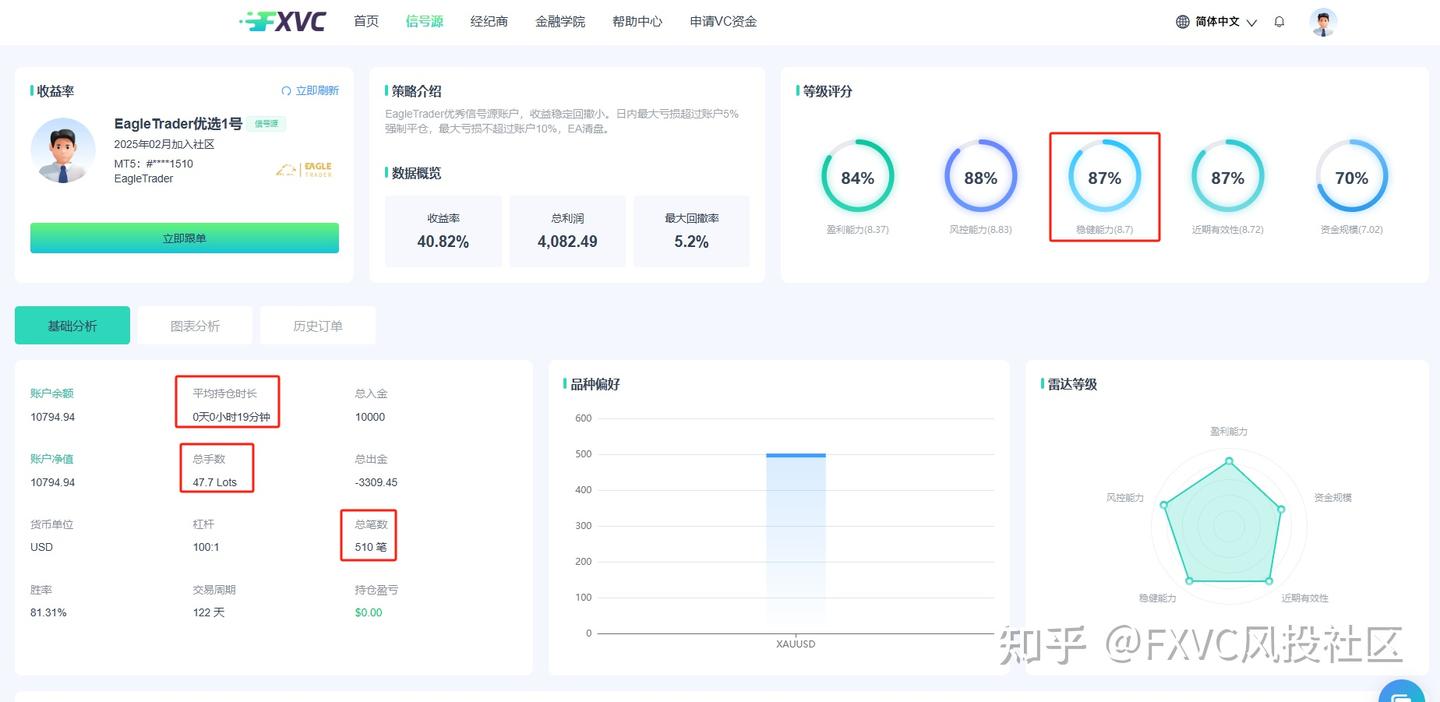
Task: Click the globe language icon
Action: point(1183,21)
